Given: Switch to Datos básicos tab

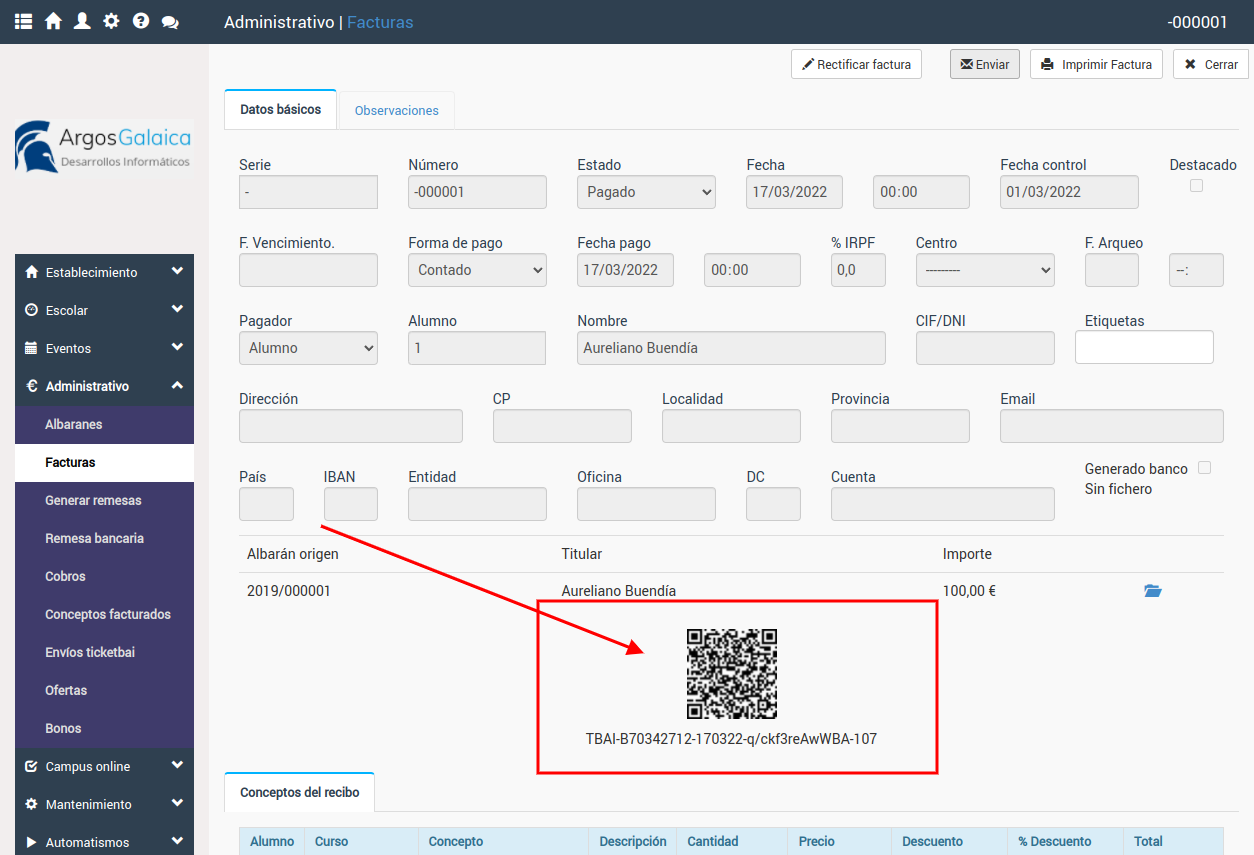Looking at the screenshot, I should 281,109.
